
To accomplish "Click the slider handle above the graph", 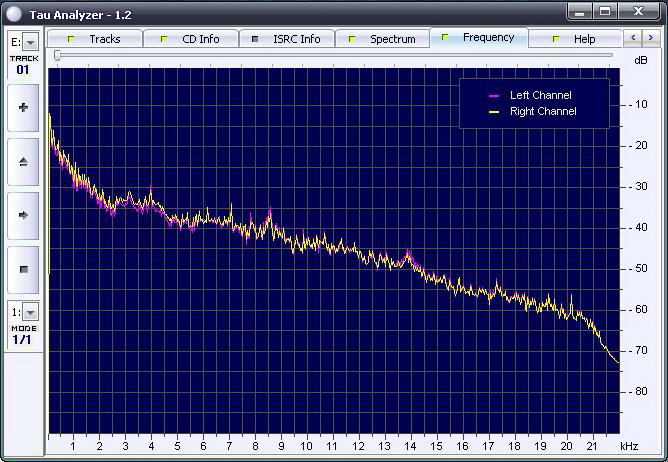I will pyautogui.click(x=57, y=57).
